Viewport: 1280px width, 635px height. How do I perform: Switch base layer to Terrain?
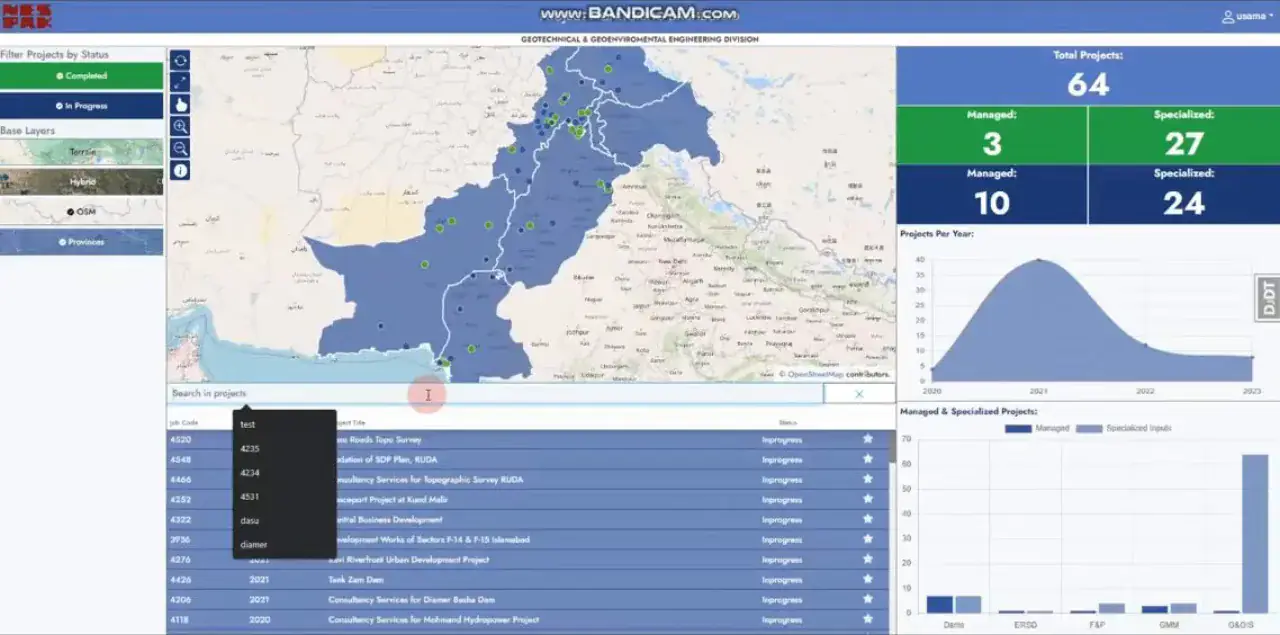click(x=82, y=152)
